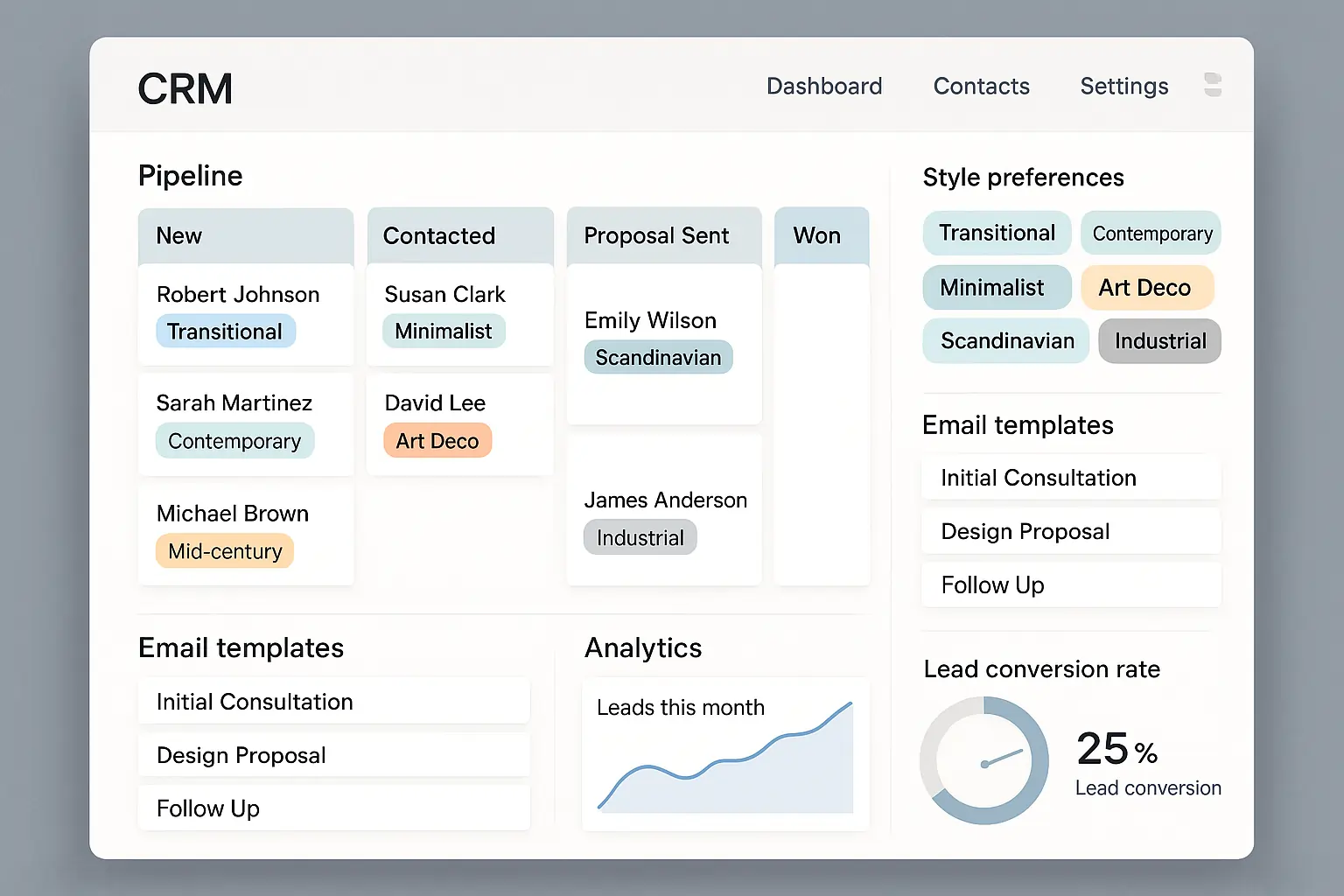Screen dimensions: 1344x896
Task: Click Art Deco tag on David Lee's card
Action: click(437, 441)
